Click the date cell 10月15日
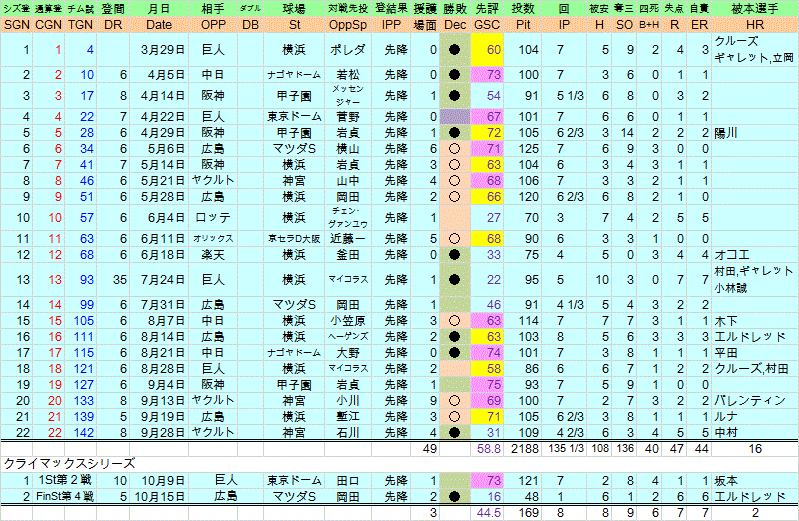 159,497
